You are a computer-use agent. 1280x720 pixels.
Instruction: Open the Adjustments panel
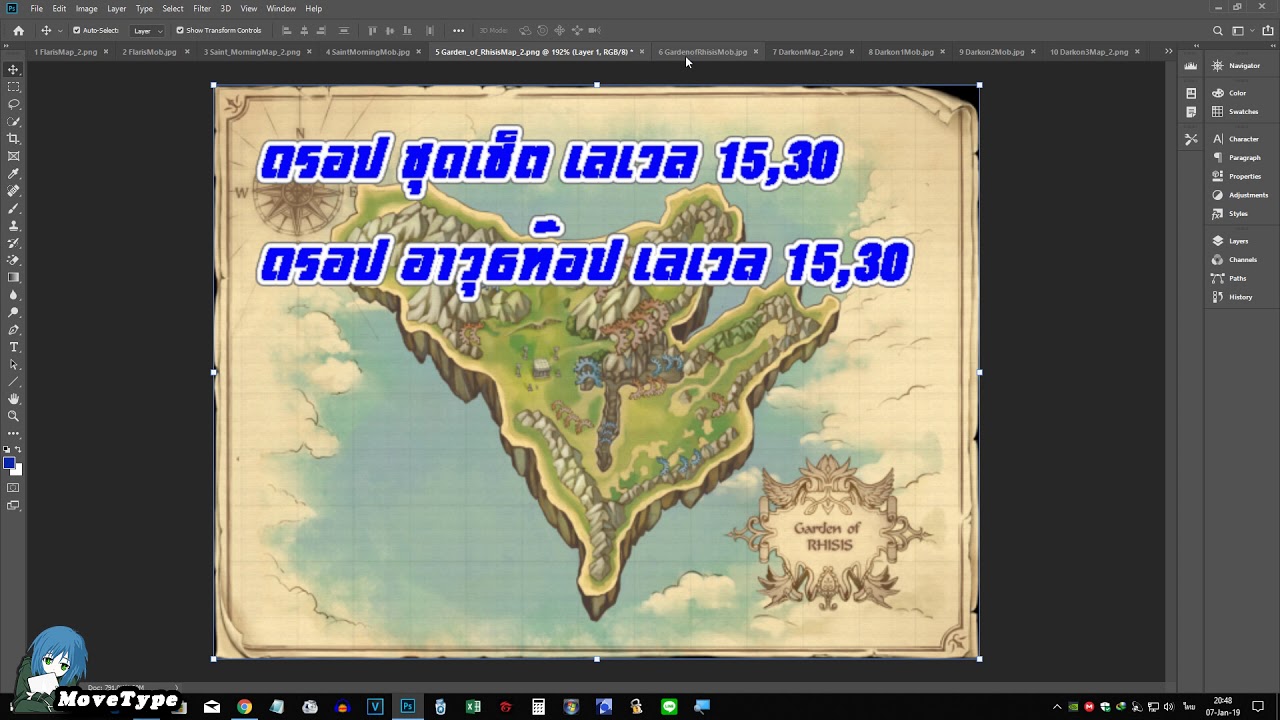pyautogui.click(x=1248, y=195)
